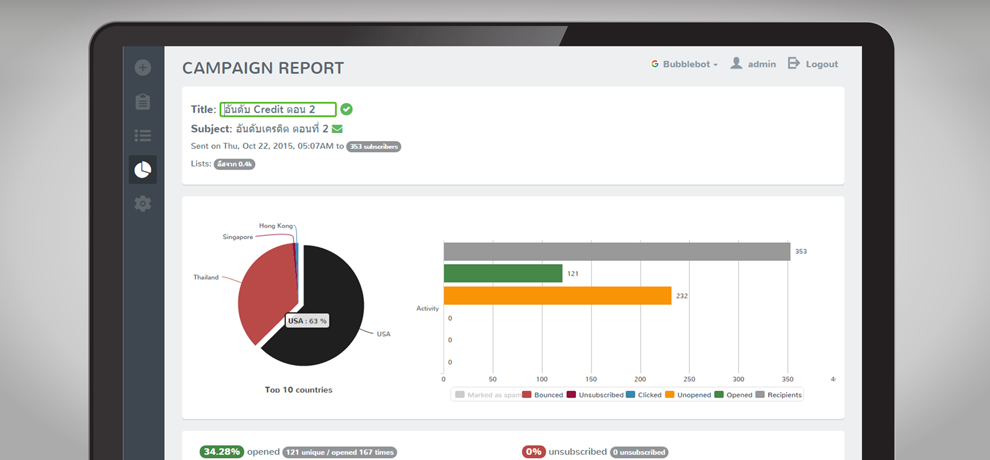
Task: Click the 121 unique opened badge
Action: coord(339,452)
